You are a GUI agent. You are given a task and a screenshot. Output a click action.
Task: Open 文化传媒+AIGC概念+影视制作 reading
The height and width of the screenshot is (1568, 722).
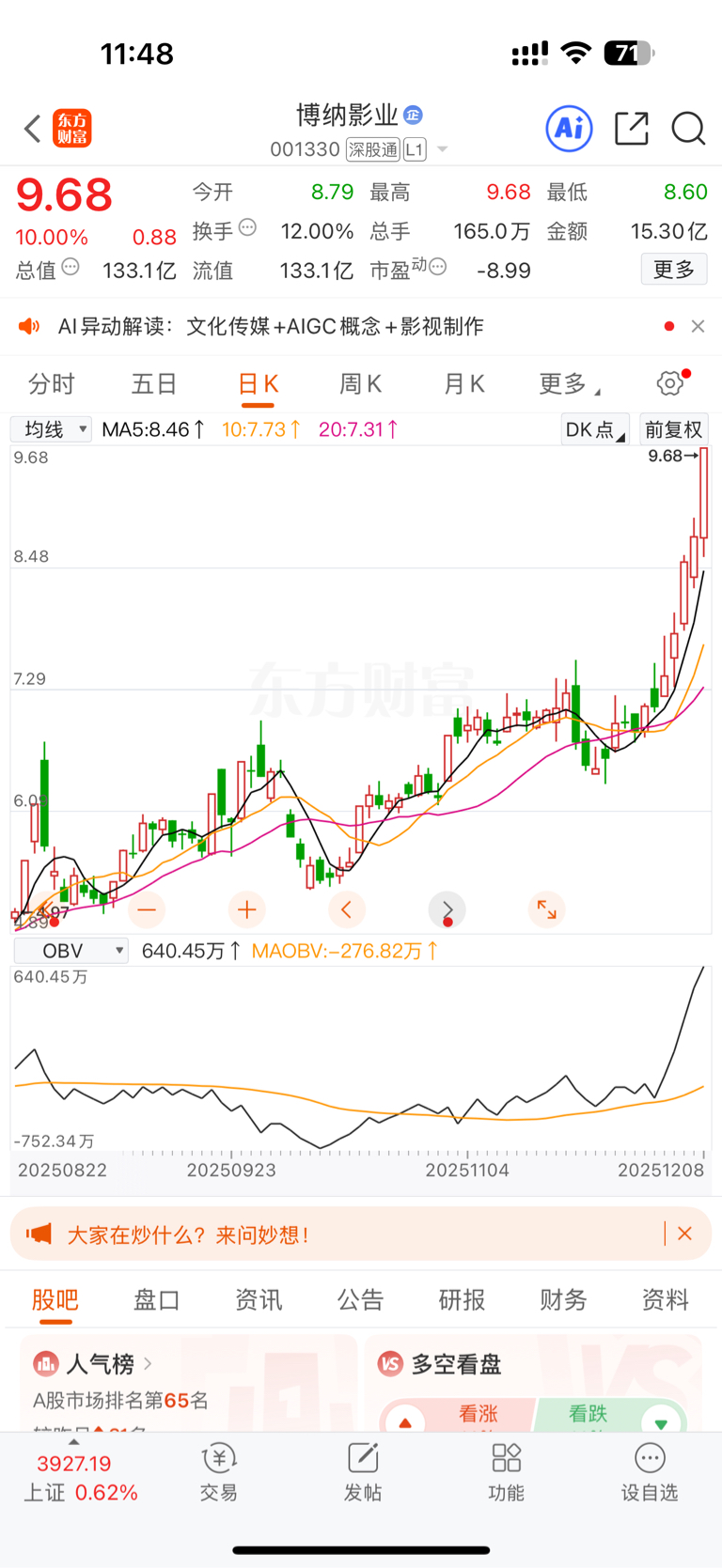(x=335, y=326)
